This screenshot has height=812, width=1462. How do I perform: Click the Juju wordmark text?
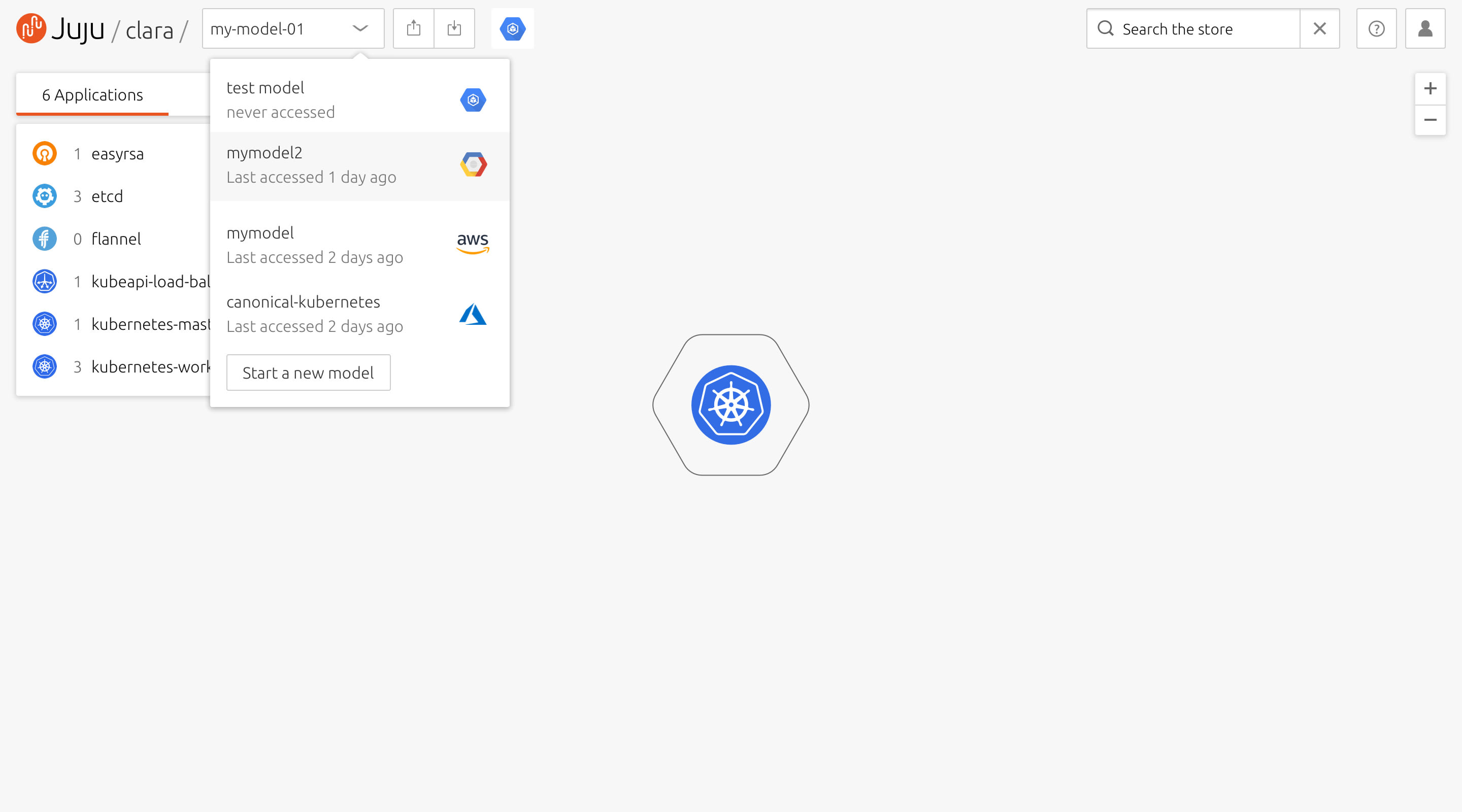pos(78,29)
